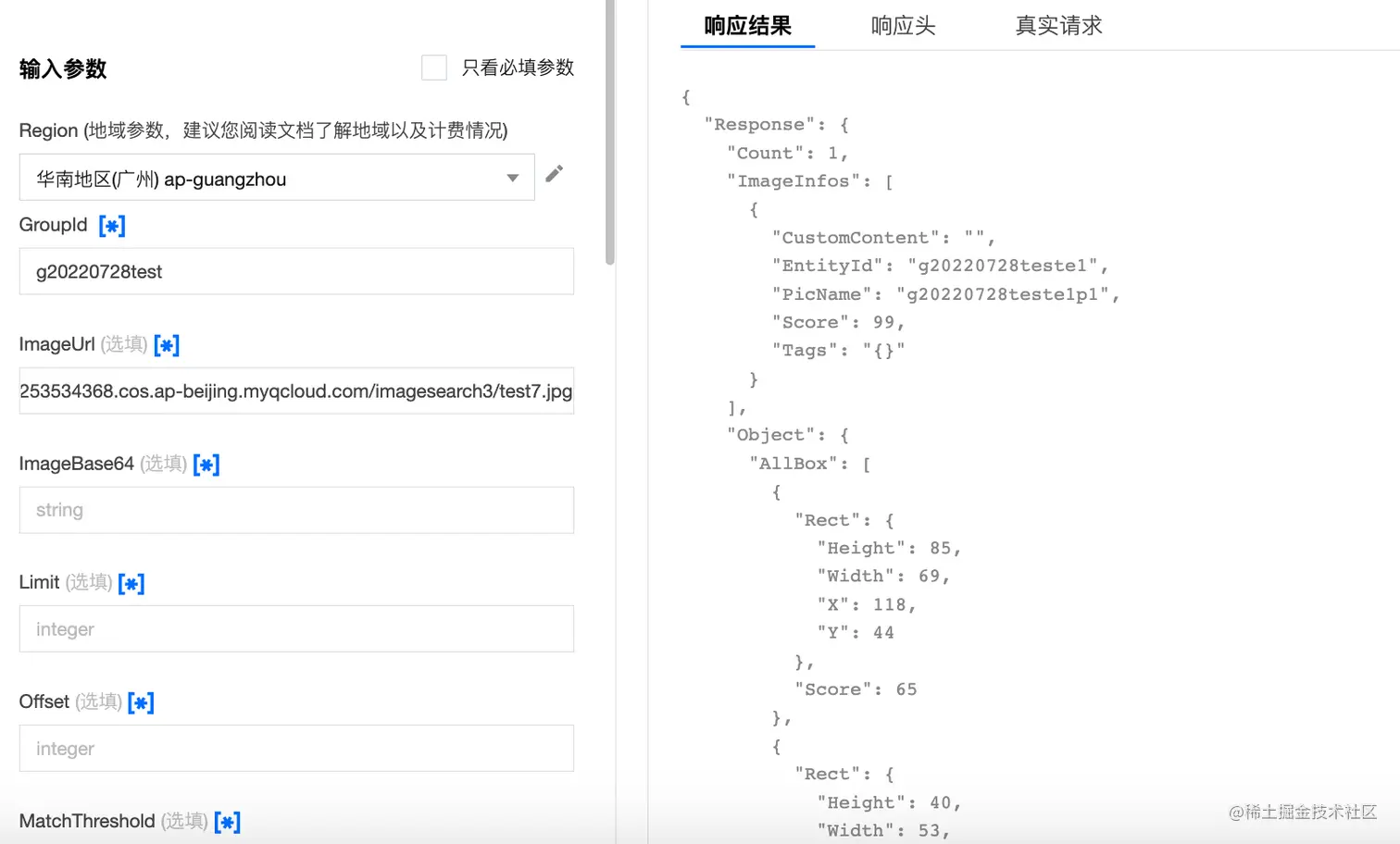1400x844 pixels.
Task: Click the "Tags": "{}" line
Action: click(838, 351)
